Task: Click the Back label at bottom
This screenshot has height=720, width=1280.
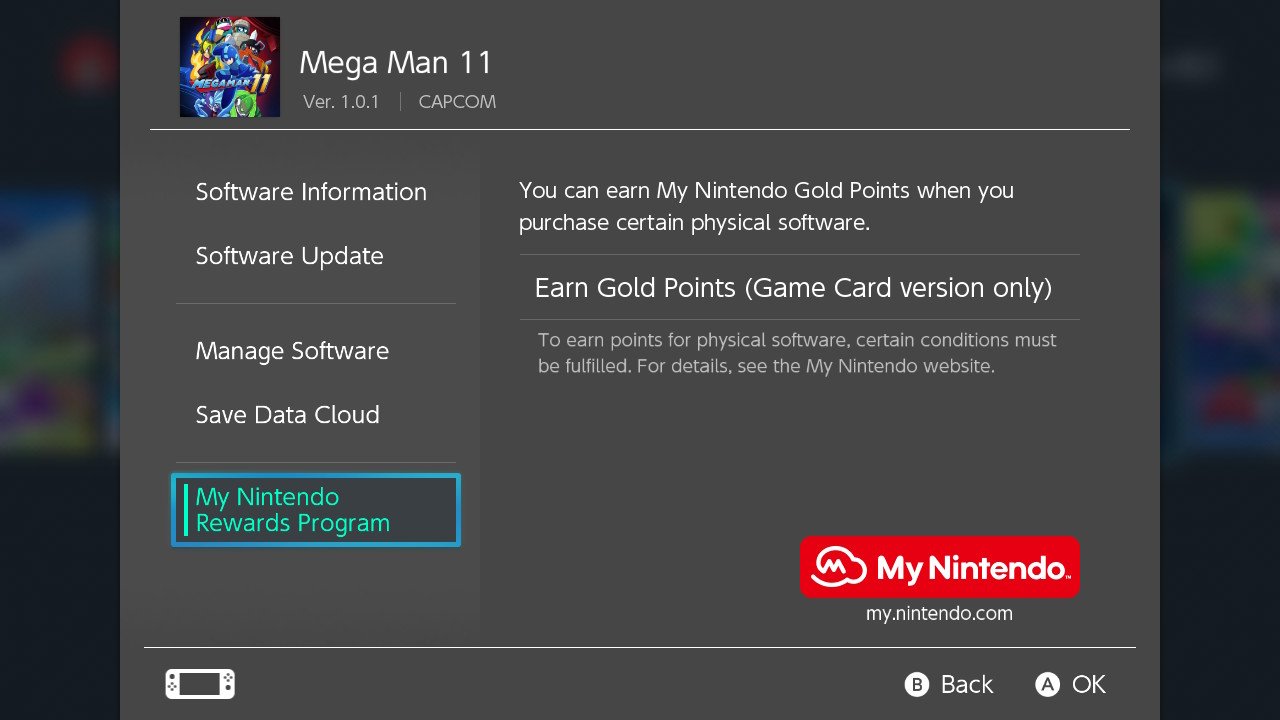Action: click(967, 684)
